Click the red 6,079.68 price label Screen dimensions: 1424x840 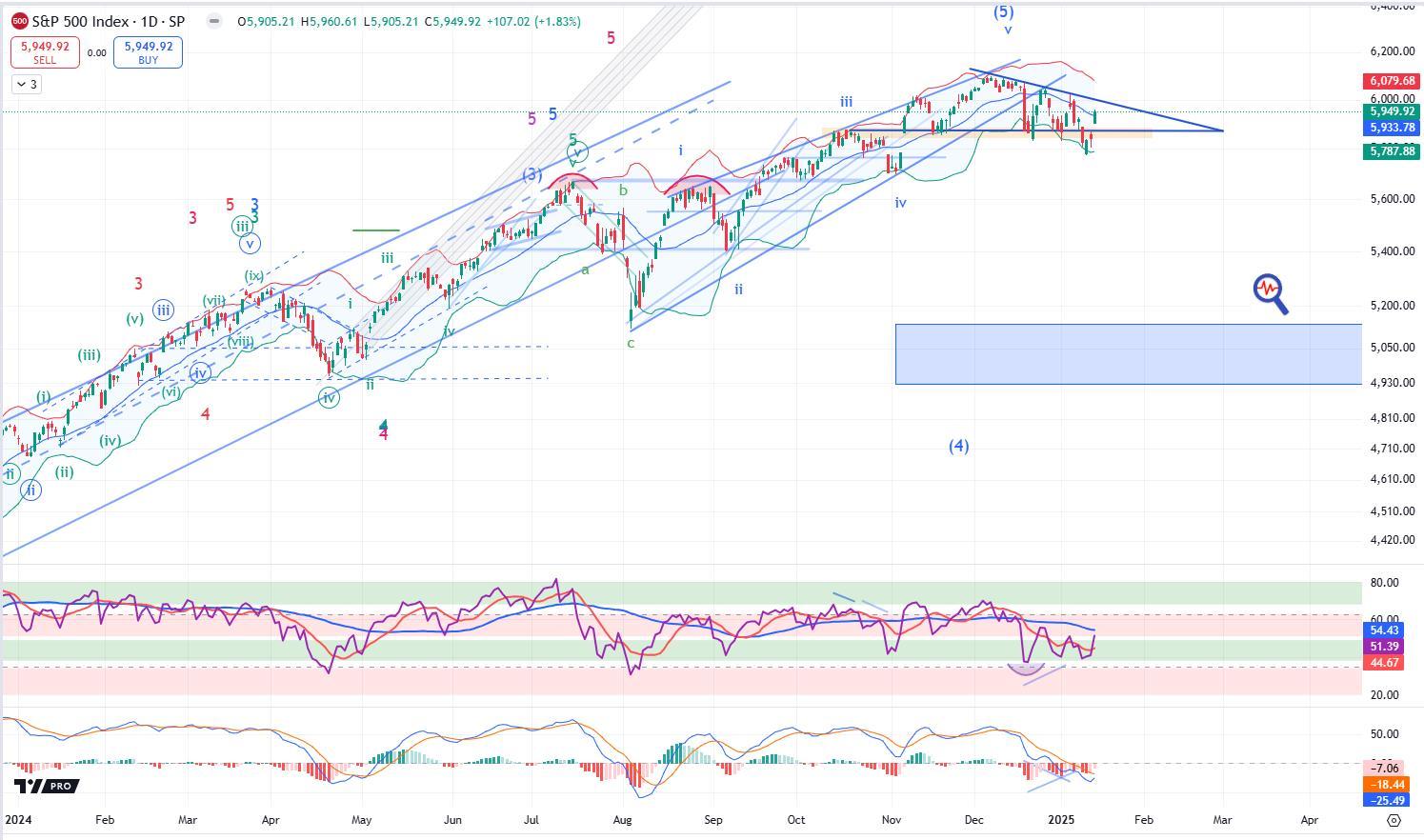coord(1393,81)
